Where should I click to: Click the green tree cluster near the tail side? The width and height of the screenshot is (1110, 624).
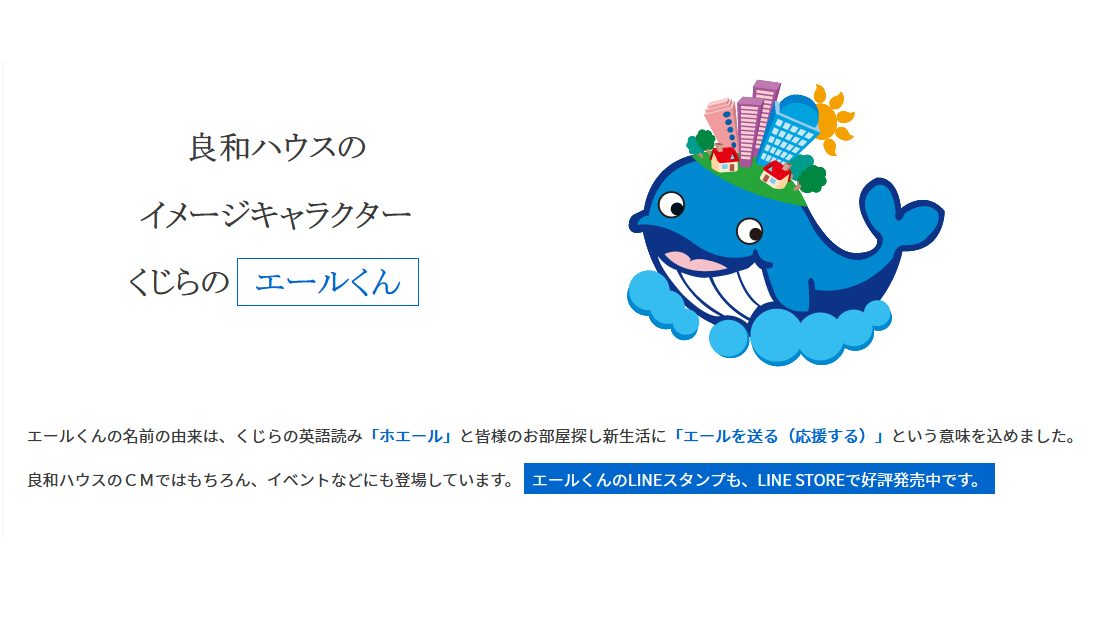(811, 176)
